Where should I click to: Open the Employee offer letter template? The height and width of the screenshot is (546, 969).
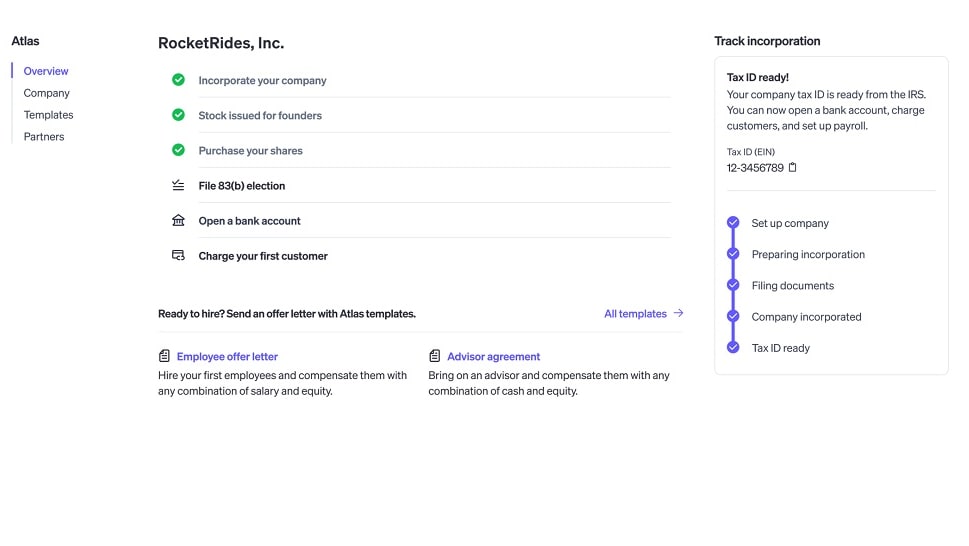[227, 356]
